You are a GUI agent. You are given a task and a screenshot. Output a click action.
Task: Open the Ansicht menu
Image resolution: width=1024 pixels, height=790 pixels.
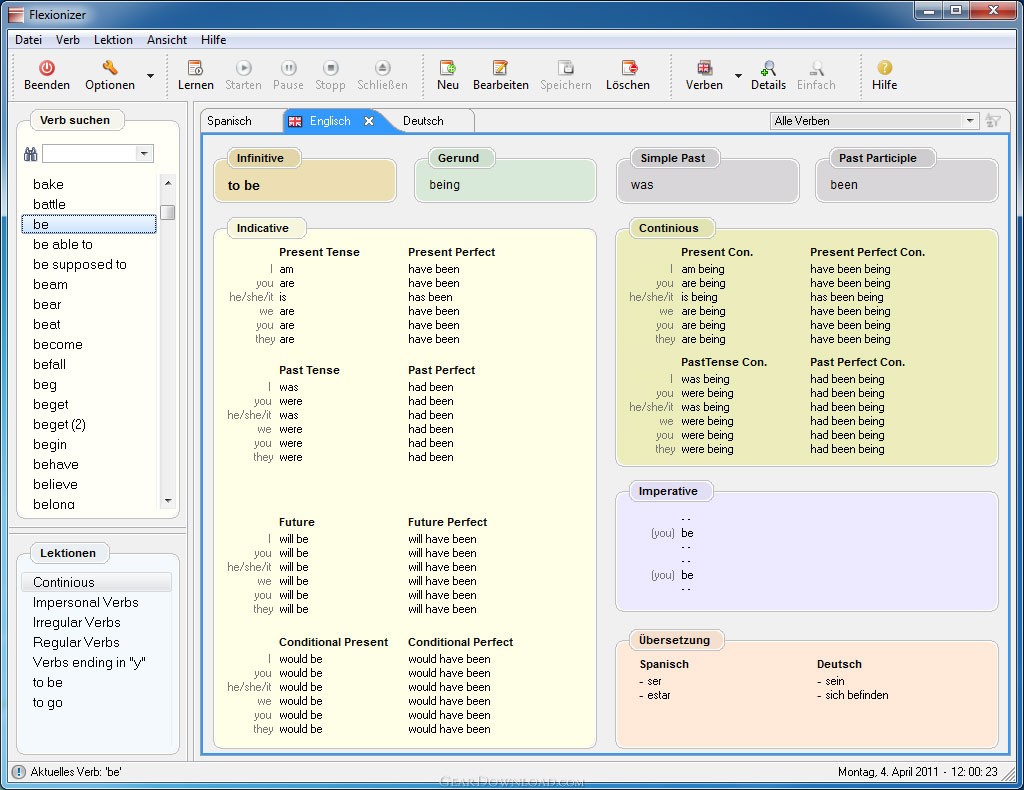pyautogui.click(x=167, y=40)
